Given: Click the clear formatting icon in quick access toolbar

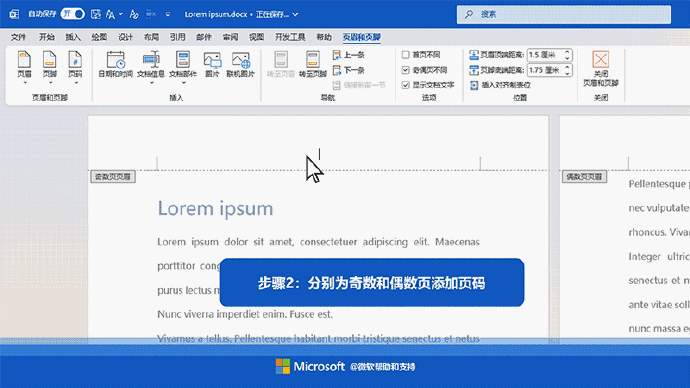Looking at the screenshot, I should pos(134,15).
